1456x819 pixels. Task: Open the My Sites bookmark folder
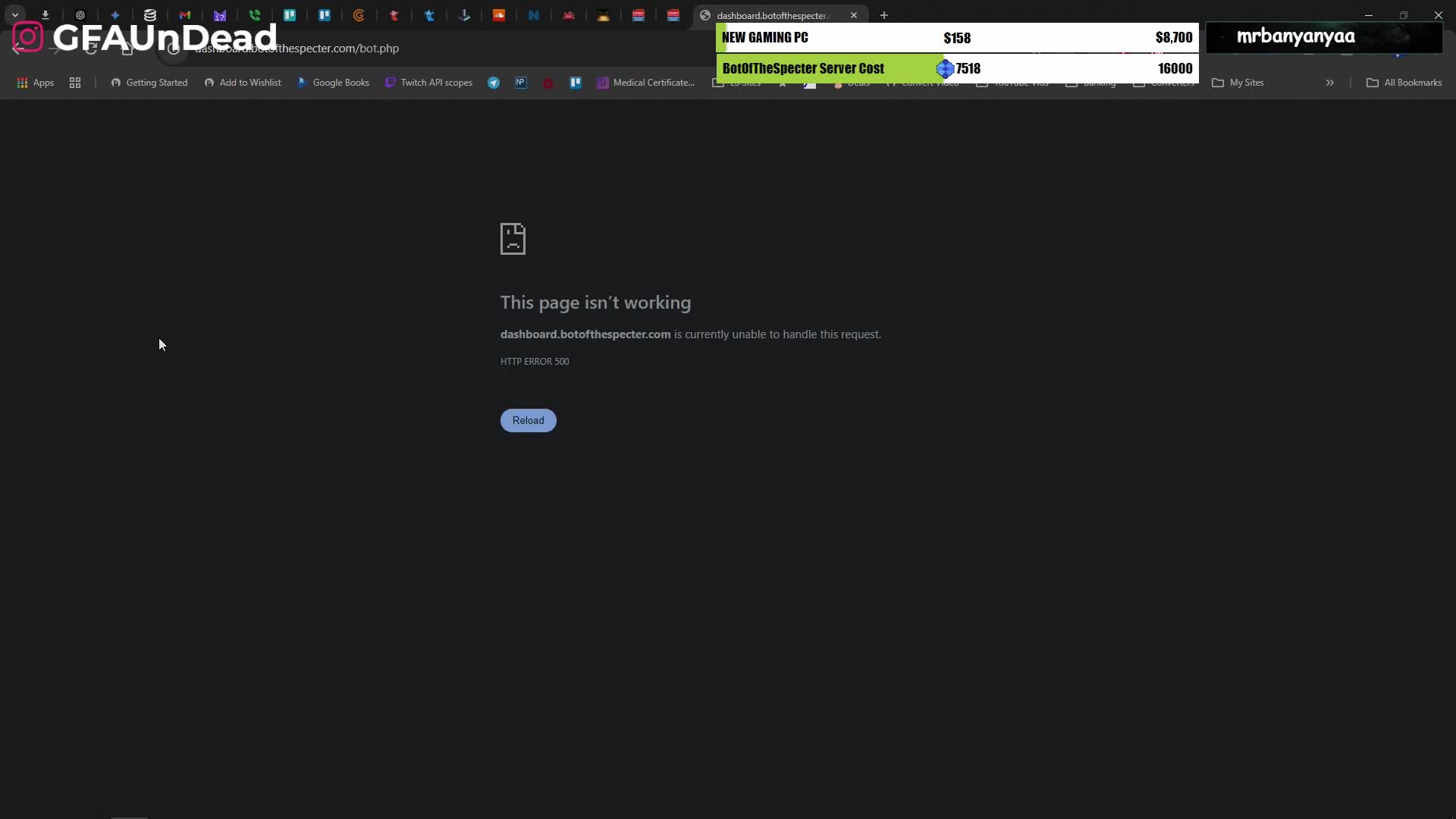[1238, 83]
